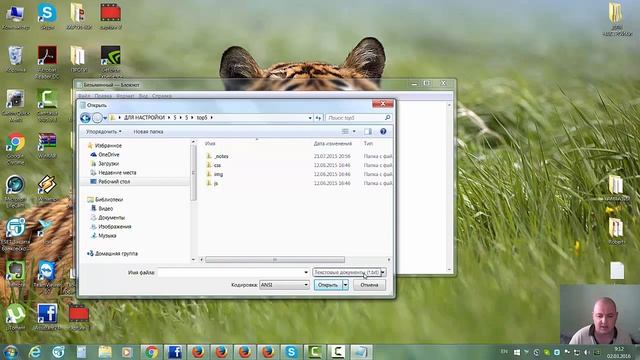Select Рабочий стол in the navigation pane

coord(114,182)
